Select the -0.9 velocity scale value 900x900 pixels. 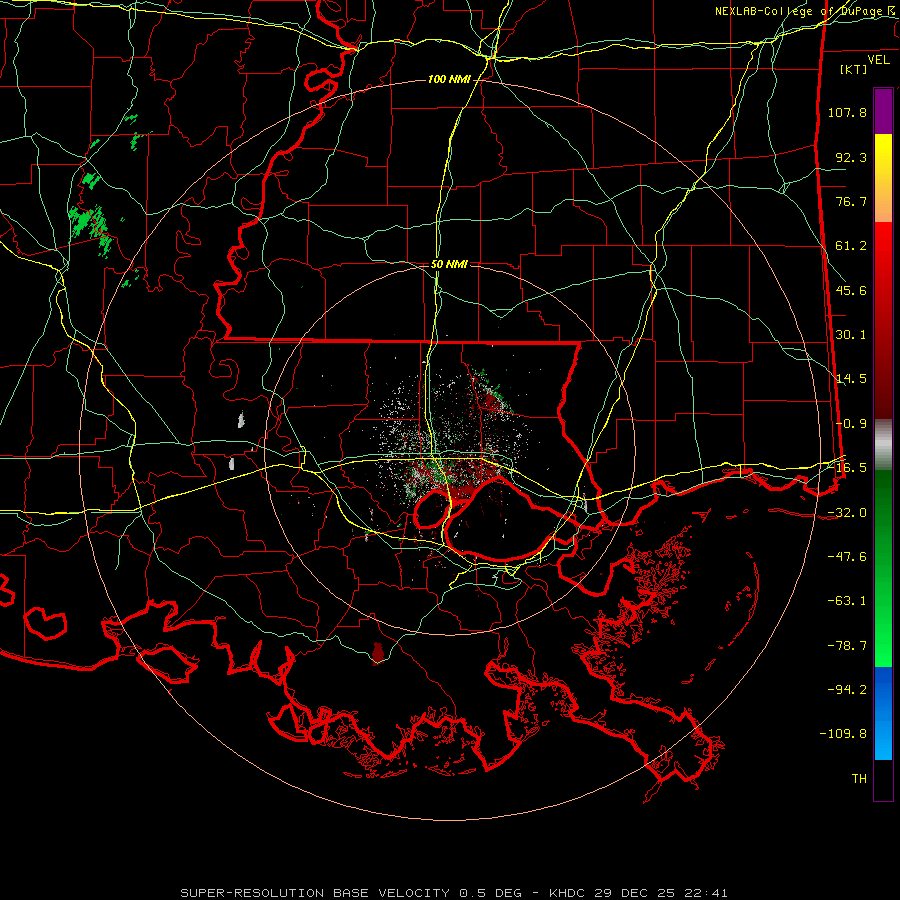coord(851,424)
